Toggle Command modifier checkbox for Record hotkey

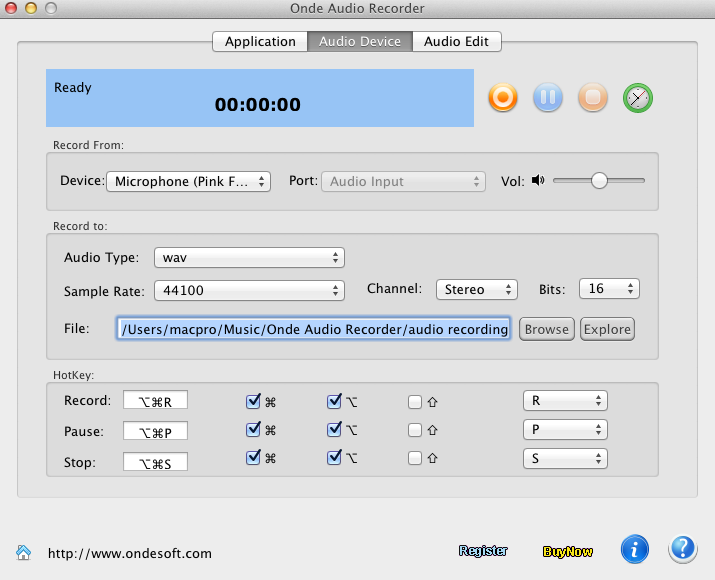253,402
